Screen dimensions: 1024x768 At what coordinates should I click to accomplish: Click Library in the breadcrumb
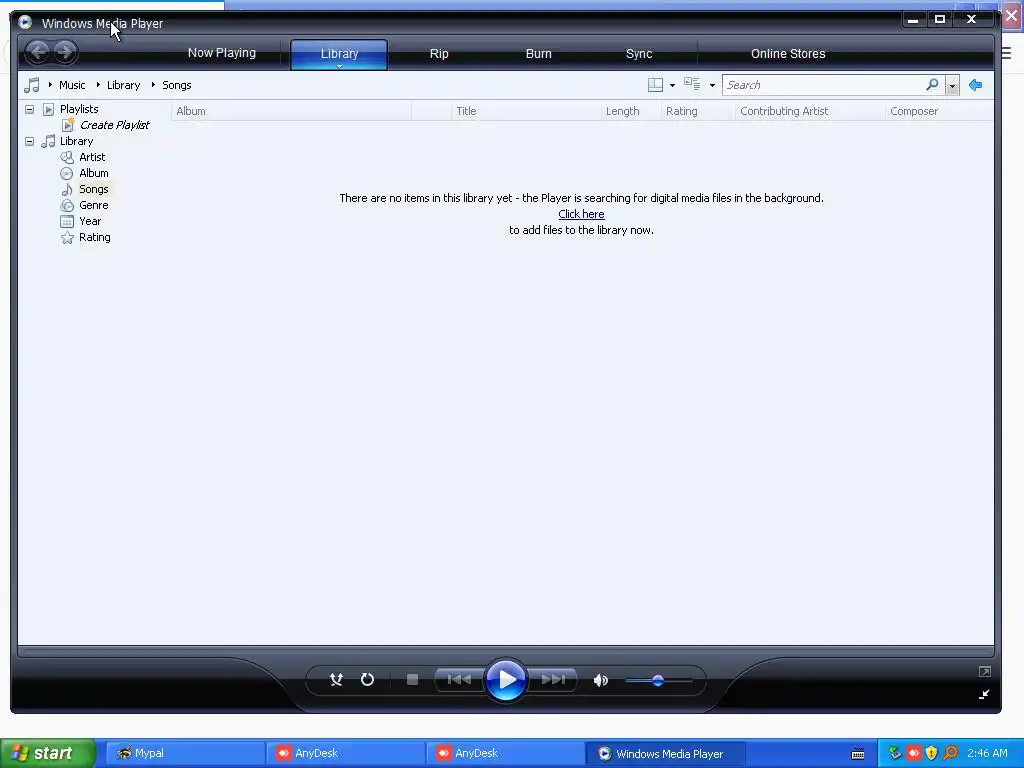[x=123, y=85]
